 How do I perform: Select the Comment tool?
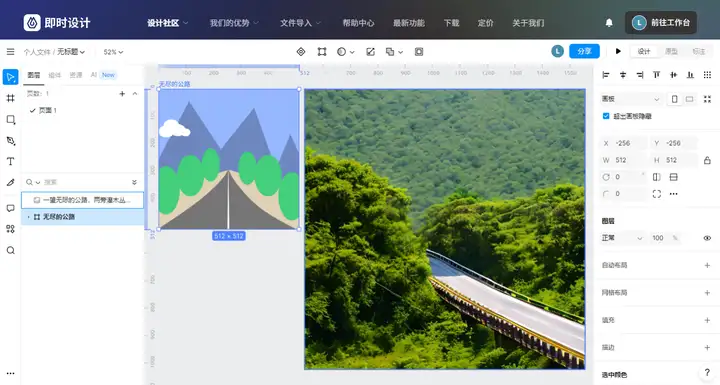pyautogui.click(x=11, y=208)
